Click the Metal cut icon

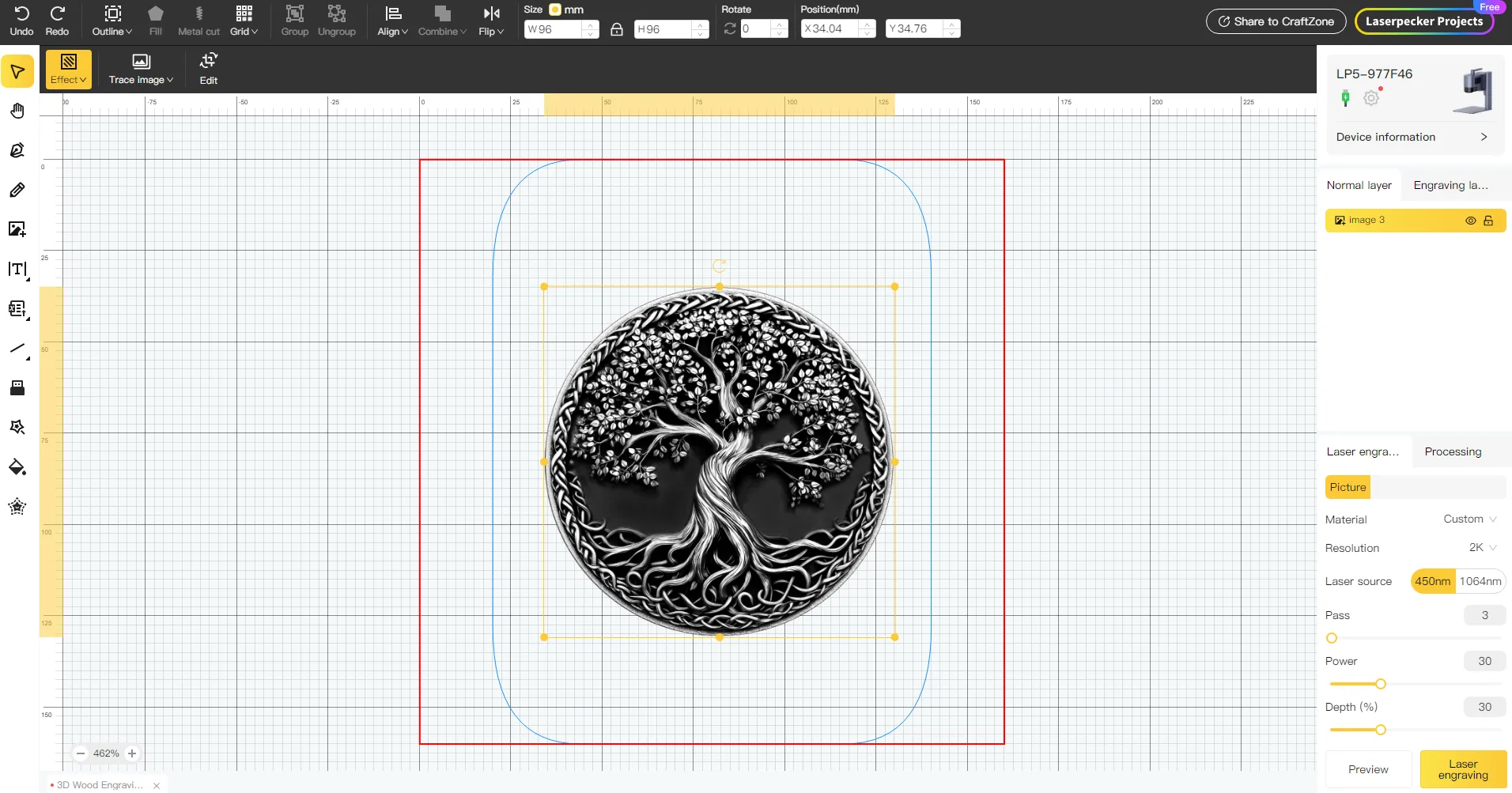[199, 13]
